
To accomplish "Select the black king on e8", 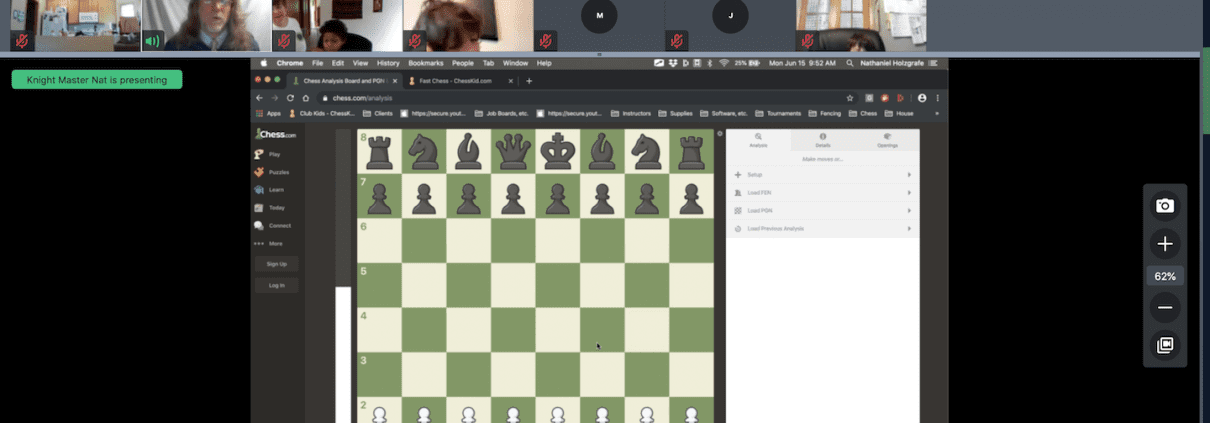I will tap(557, 152).
